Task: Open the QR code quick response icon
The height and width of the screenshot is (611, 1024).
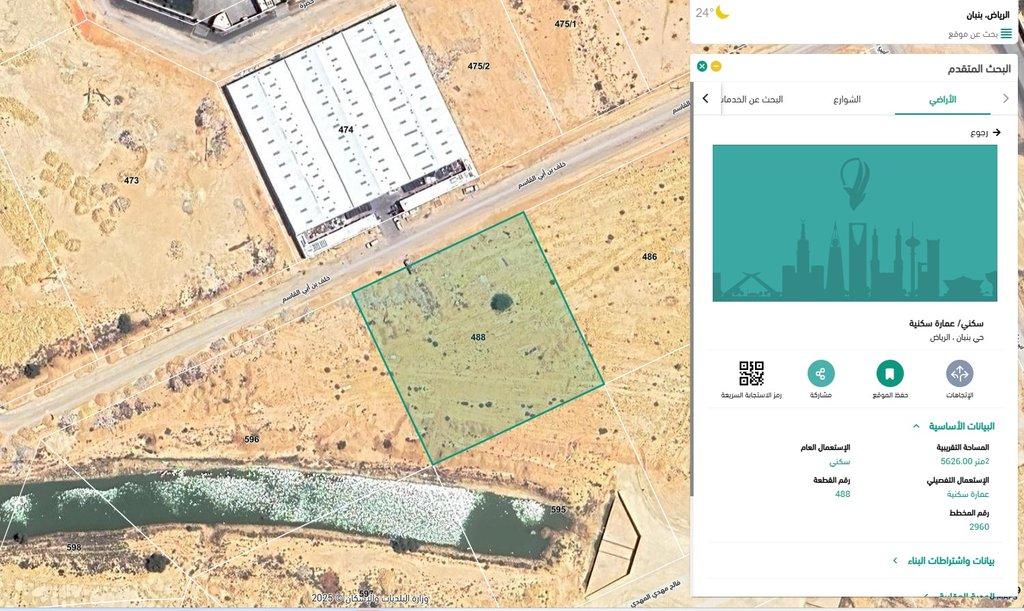Action: tap(751, 374)
